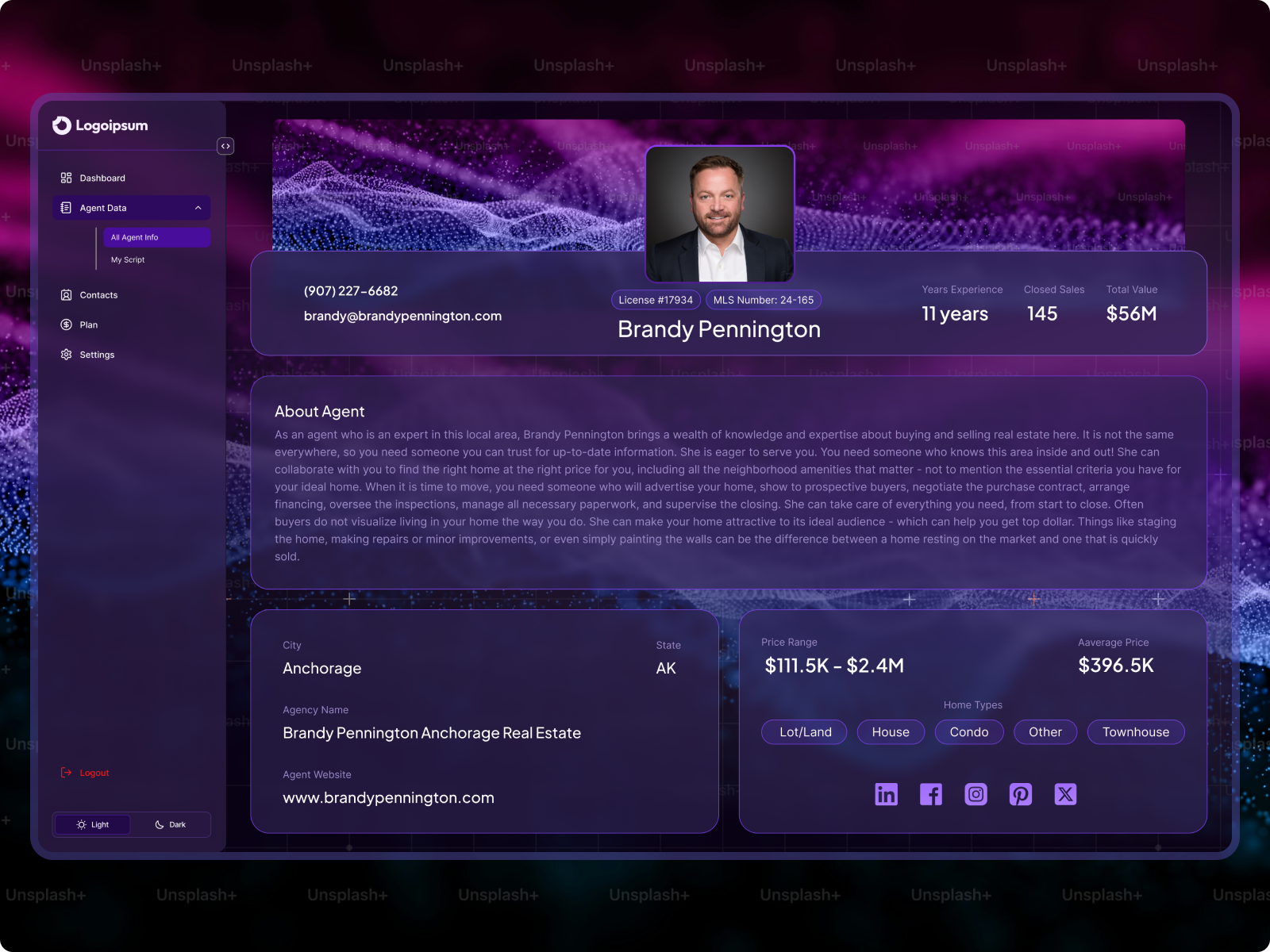Click the MLS Number: 24-165 badge
Image resolution: width=1270 pixels, height=952 pixels.
click(764, 300)
